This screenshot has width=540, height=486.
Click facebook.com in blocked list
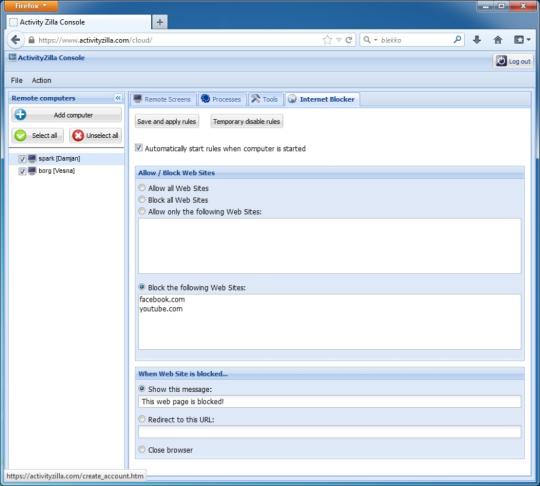[x=162, y=299]
